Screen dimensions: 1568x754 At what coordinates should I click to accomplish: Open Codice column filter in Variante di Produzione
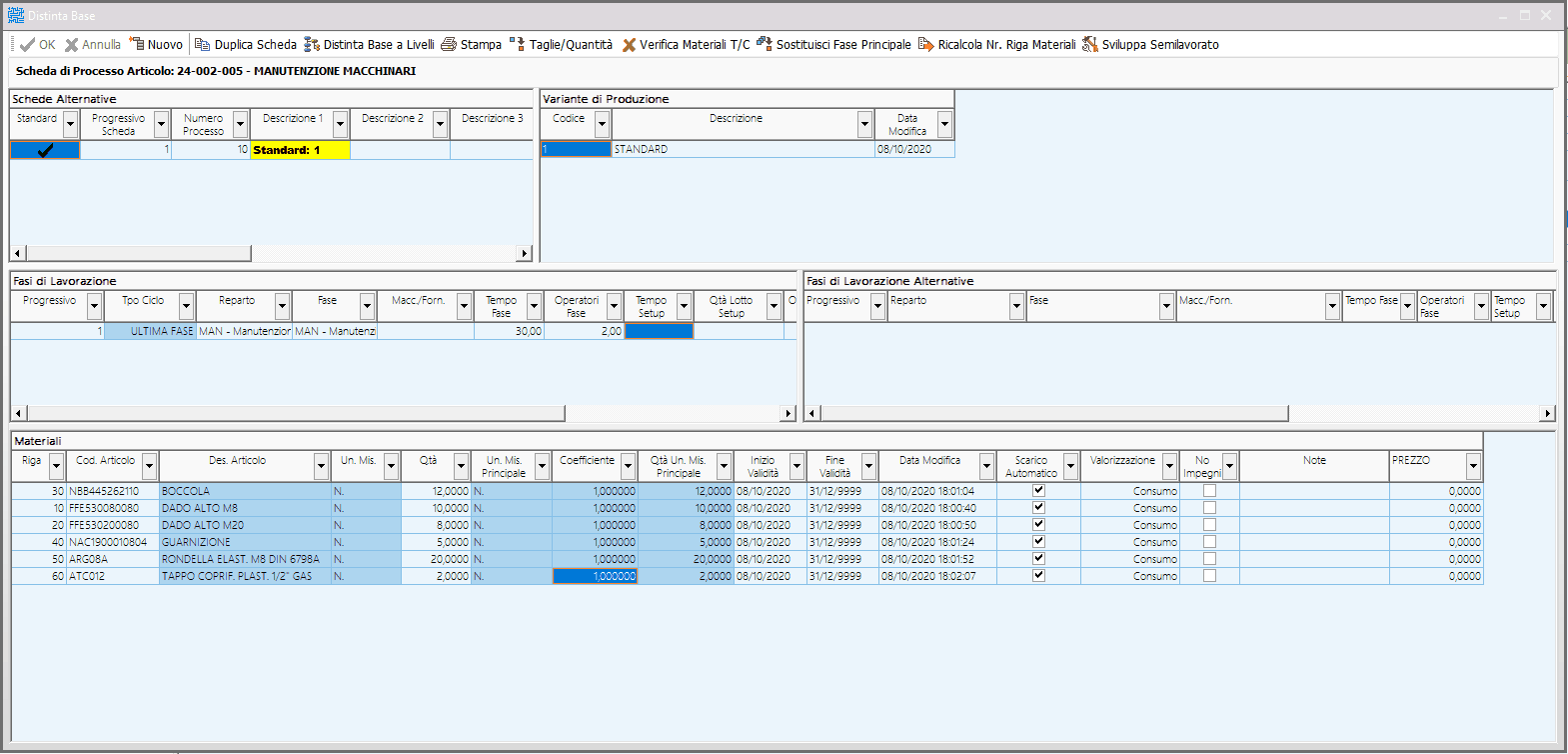tap(602, 124)
